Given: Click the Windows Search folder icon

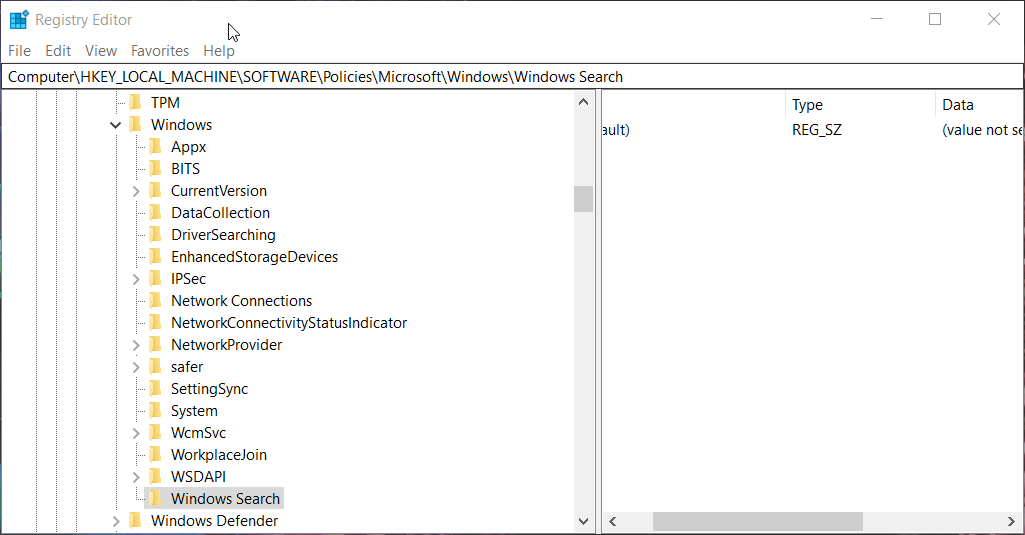Looking at the screenshot, I should [156, 498].
